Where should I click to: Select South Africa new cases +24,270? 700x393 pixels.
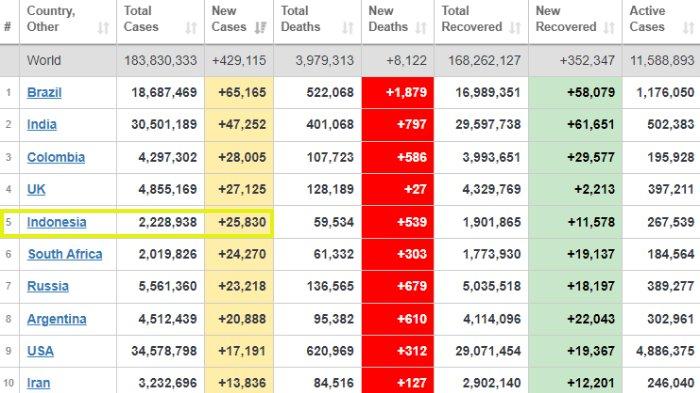click(242, 254)
